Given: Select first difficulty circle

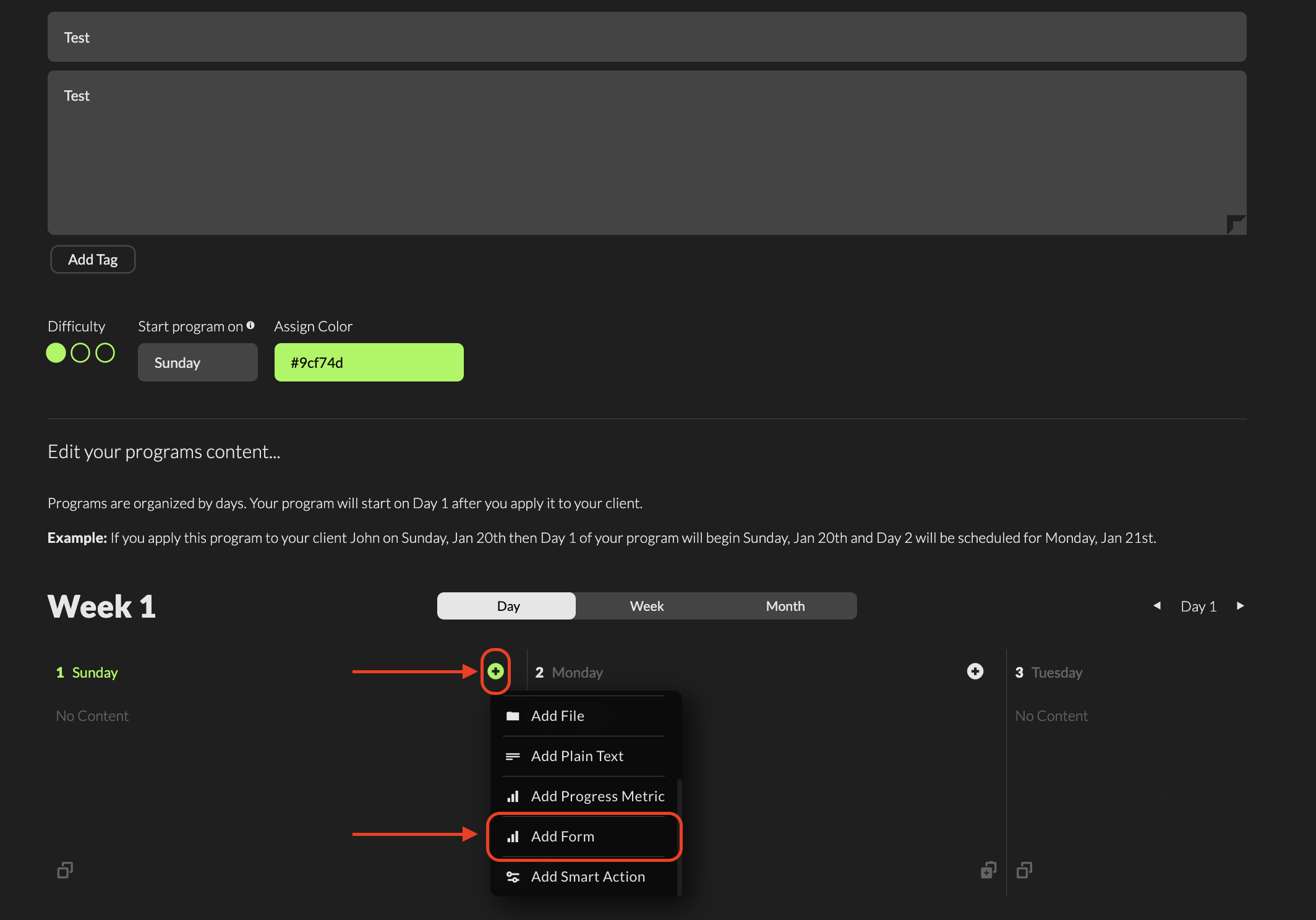Looking at the screenshot, I should 56,353.
